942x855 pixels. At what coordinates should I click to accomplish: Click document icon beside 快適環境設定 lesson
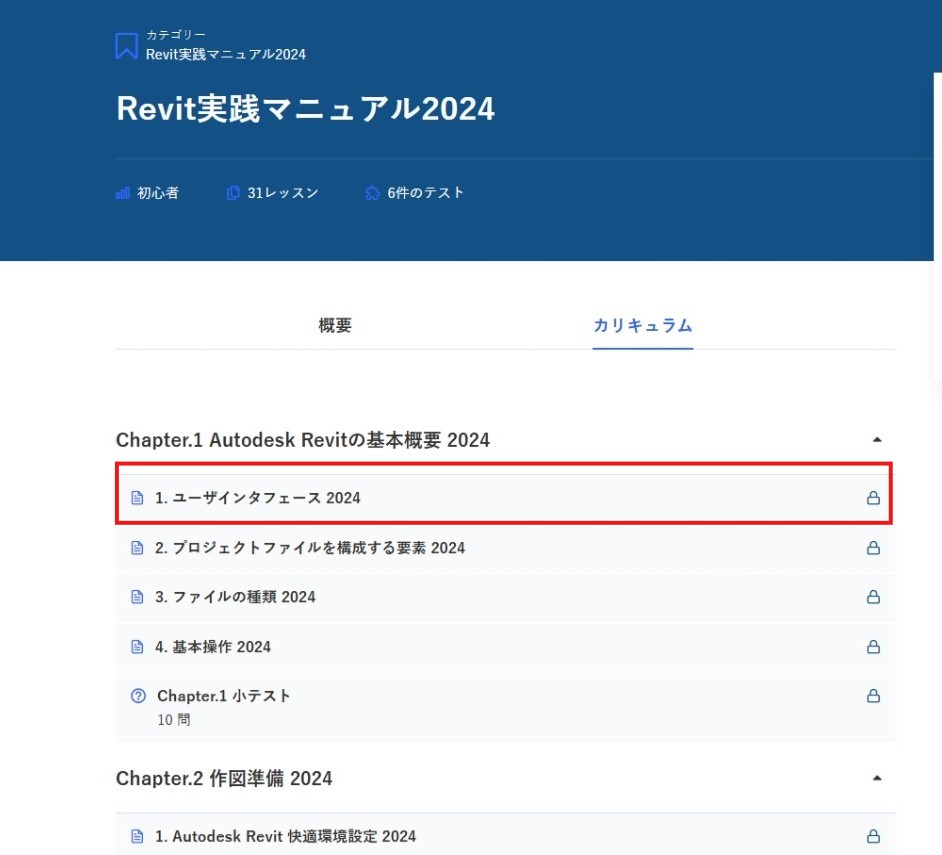pos(137,836)
